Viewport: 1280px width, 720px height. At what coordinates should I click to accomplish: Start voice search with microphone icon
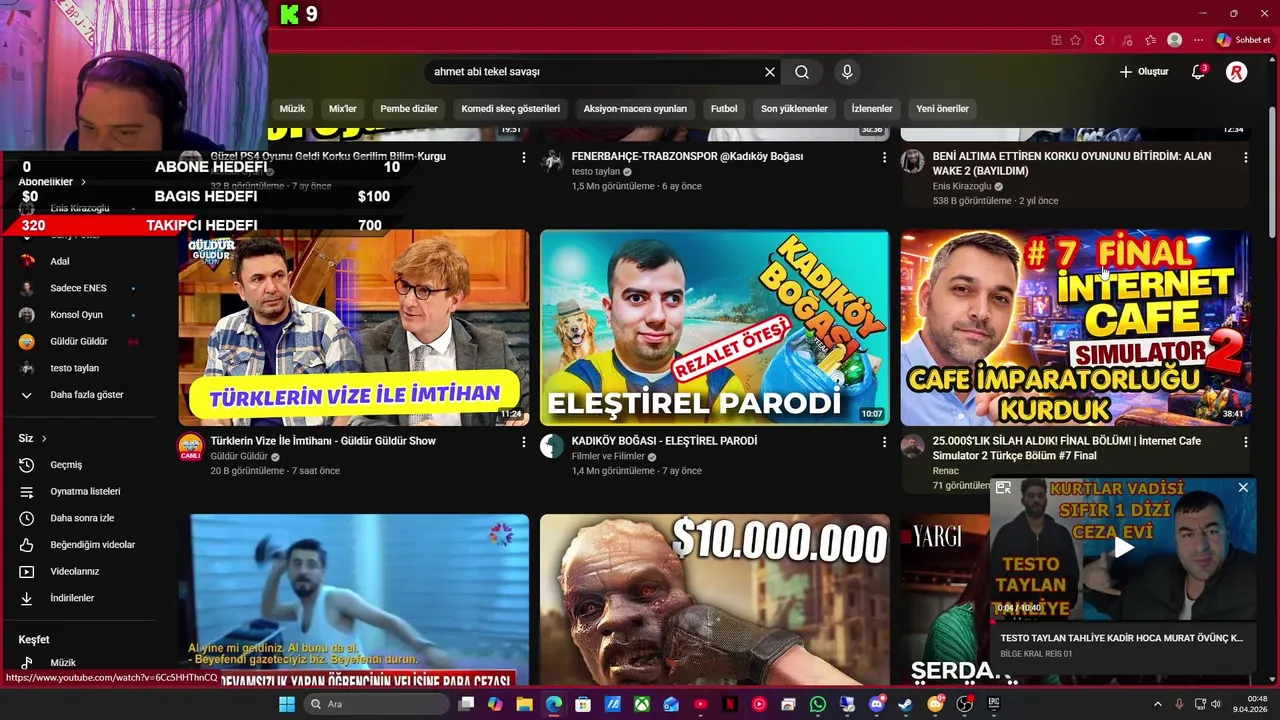(847, 72)
